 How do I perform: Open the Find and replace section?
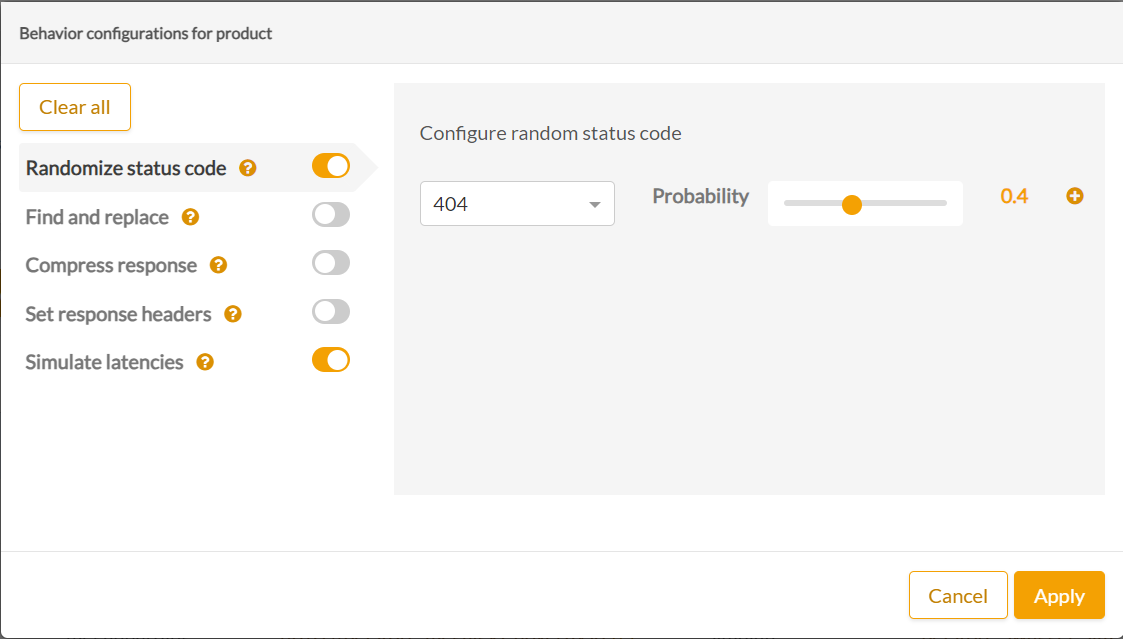point(97,217)
